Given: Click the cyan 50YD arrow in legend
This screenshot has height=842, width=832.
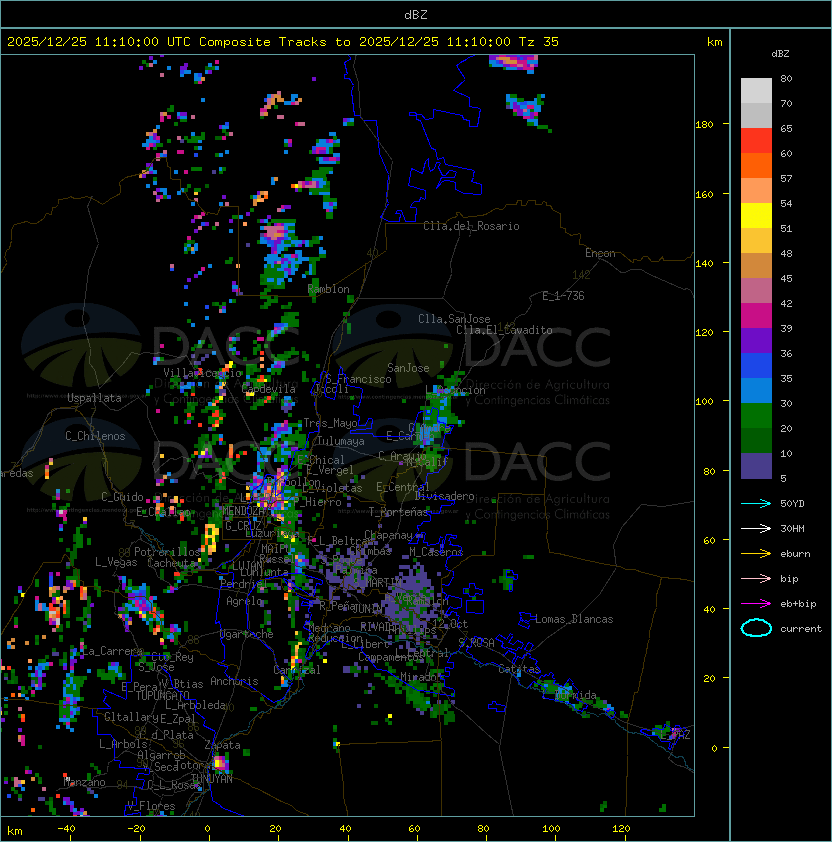Looking at the screenshot, I should tap(756, 503).
